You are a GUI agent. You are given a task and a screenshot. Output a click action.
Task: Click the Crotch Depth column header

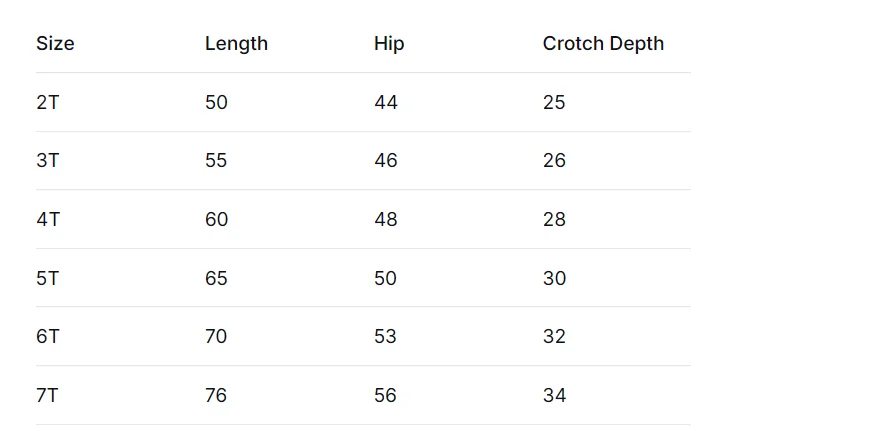(603, 43)
